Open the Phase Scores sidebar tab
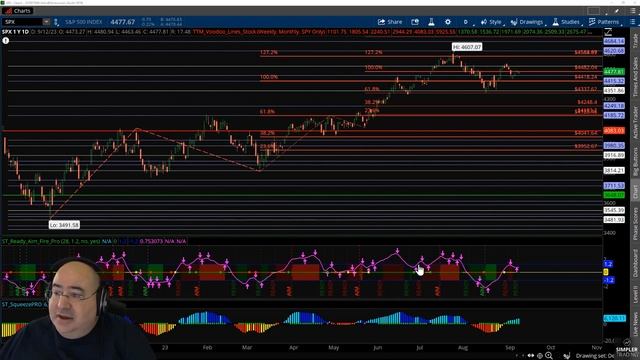This screenshot has height=360, width=640. pyautogui.click(x=635, y=223)
